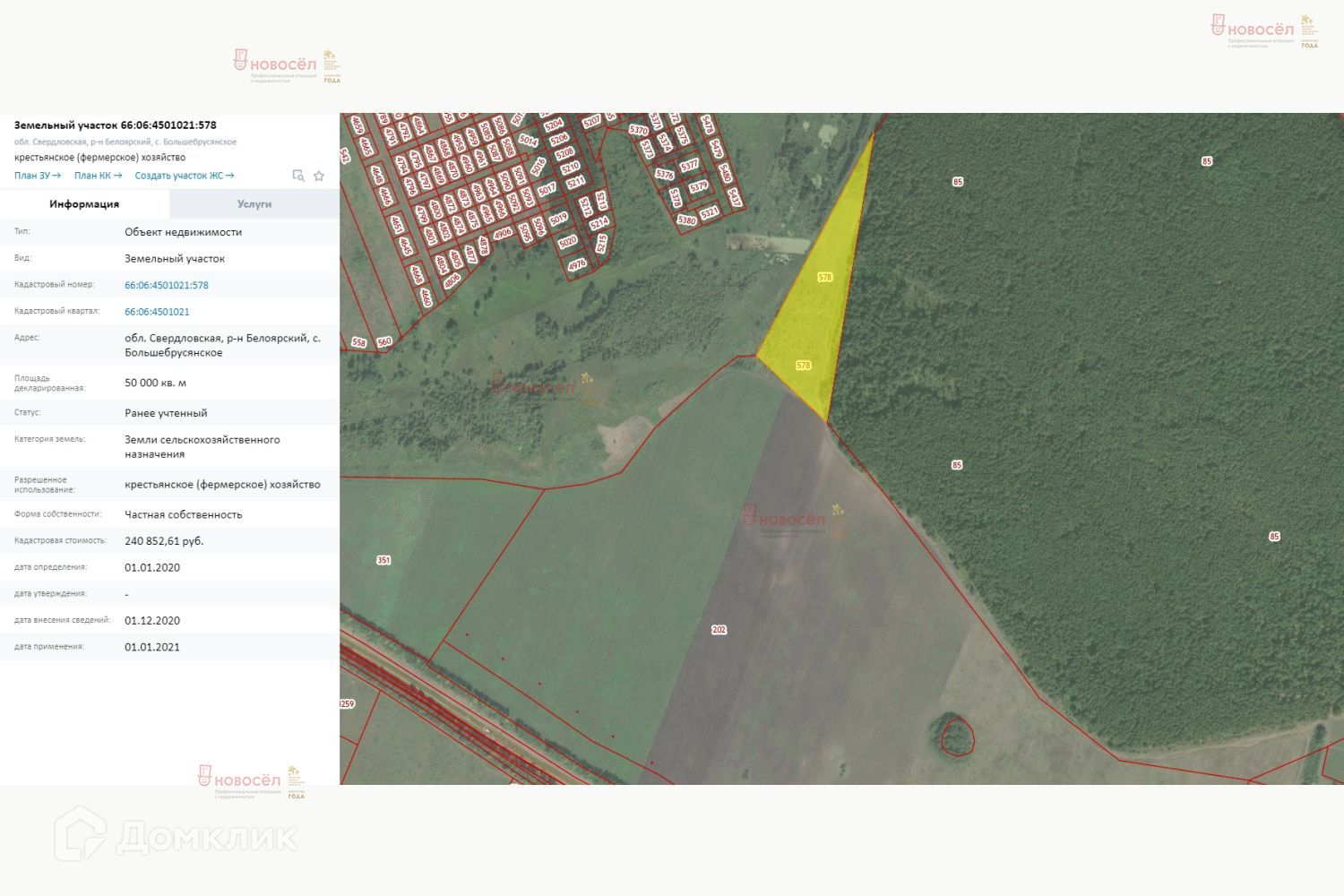The height and width of the screenshot is (896, 1344).
Task: Click the zoom-to-parcel search icon
Action: pyautogui.click(x=298, y=176)
